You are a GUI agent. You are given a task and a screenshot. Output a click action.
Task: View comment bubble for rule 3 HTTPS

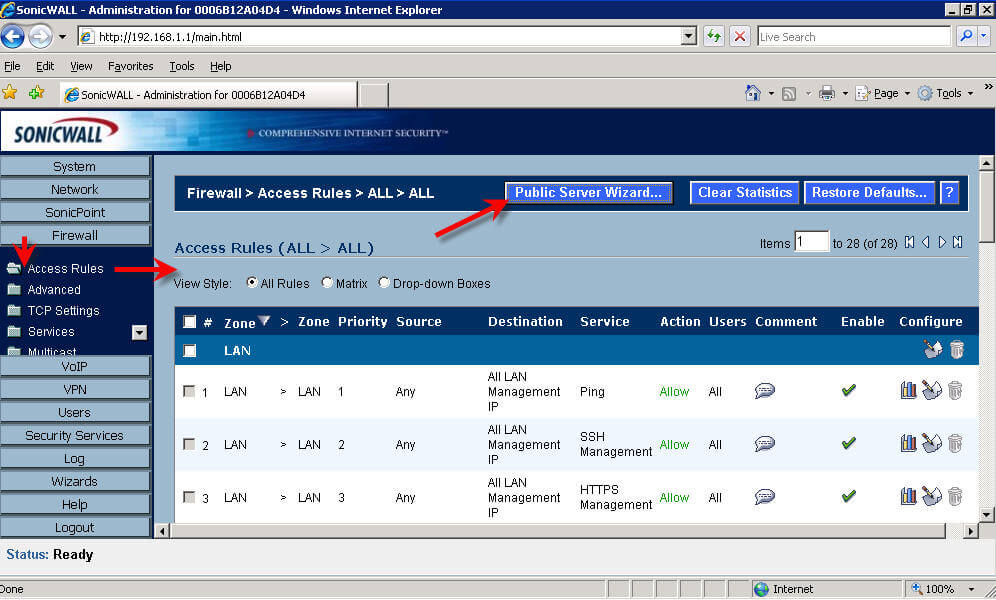[765, 497]
